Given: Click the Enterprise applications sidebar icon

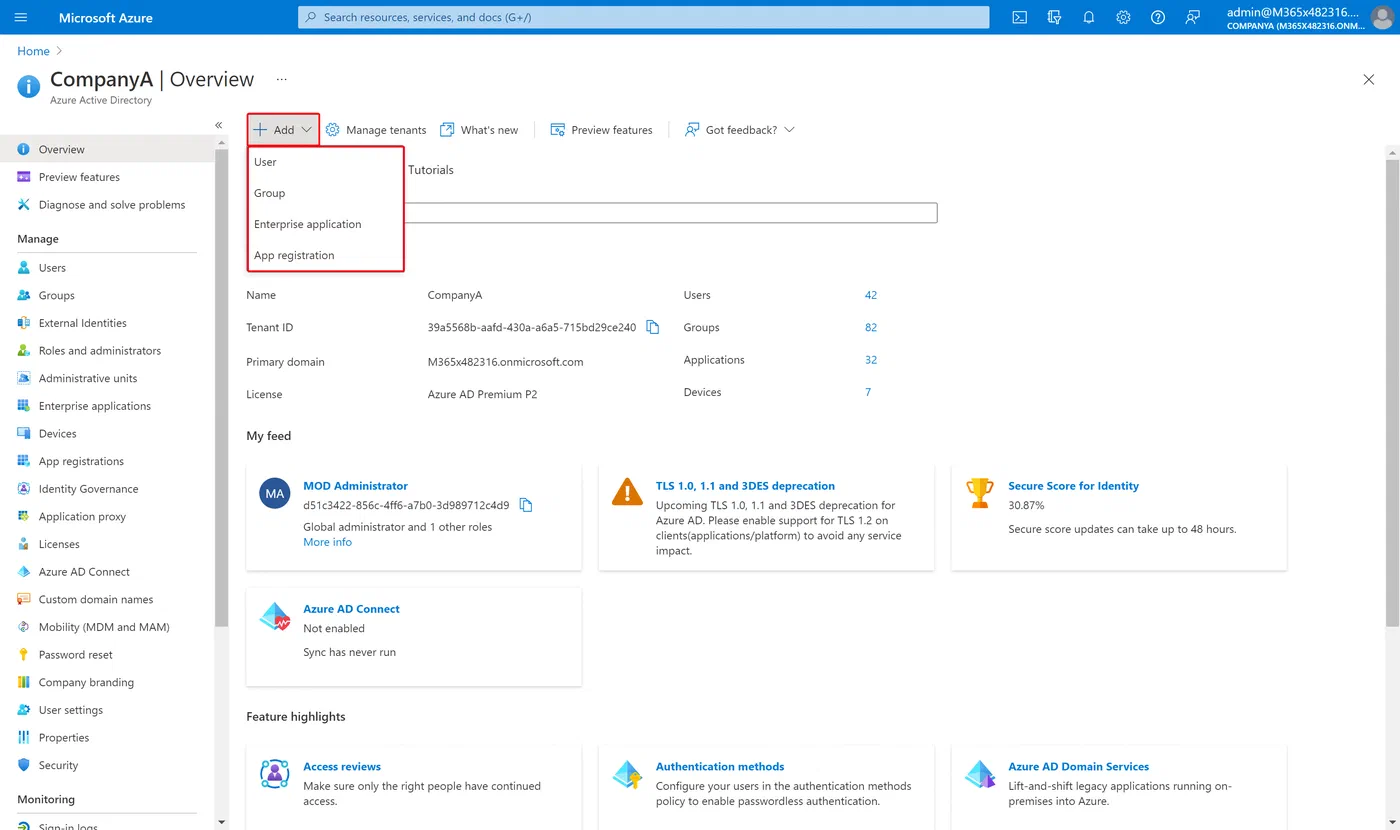Looking at the screenshot, I should tap(24, 406).
